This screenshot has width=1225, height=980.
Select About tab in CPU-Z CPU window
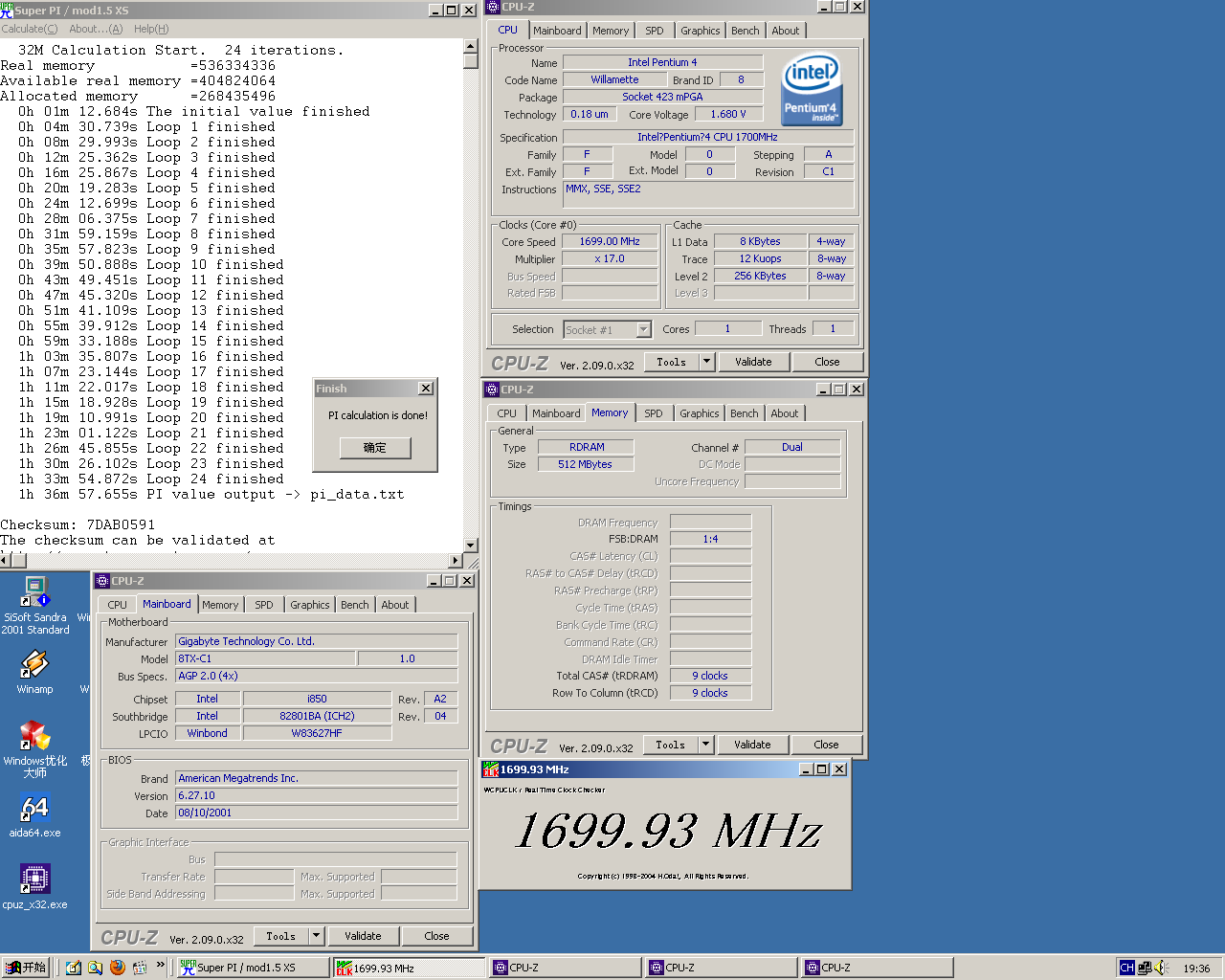point(786,31)
